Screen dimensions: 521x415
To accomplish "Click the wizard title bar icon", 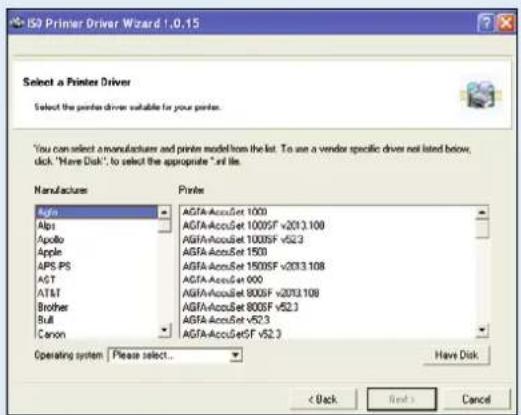I will (x=17, y=23).
